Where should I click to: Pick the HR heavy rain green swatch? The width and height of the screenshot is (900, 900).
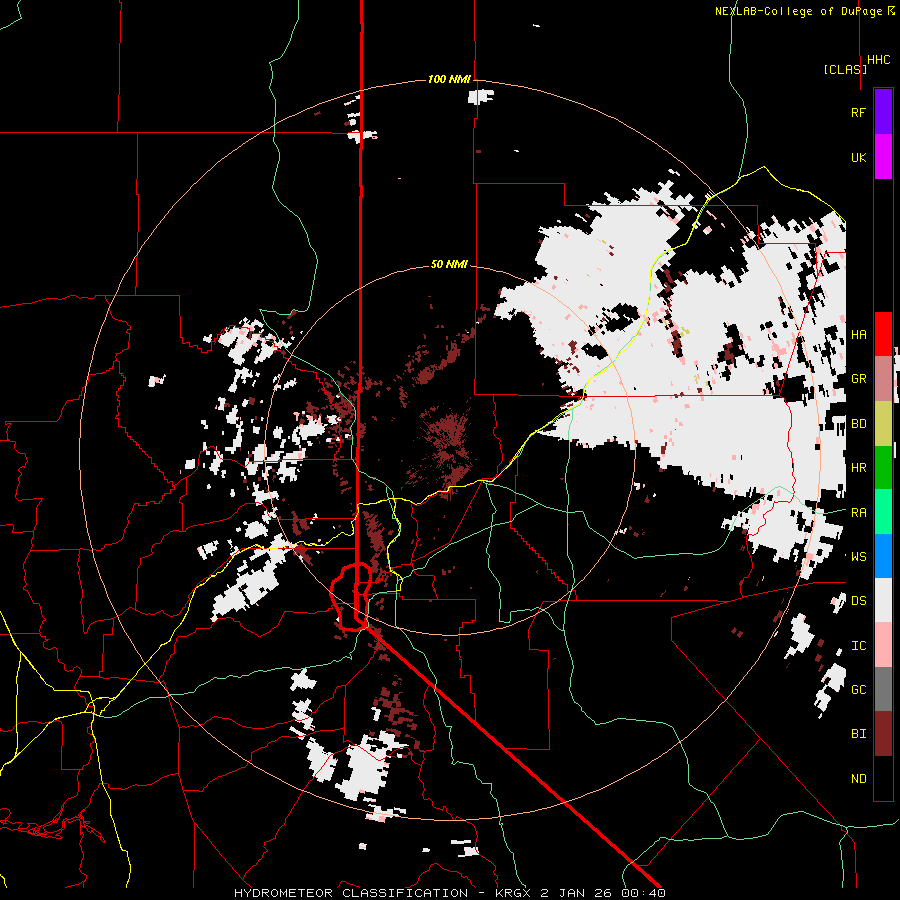click(x=883, y=467)
